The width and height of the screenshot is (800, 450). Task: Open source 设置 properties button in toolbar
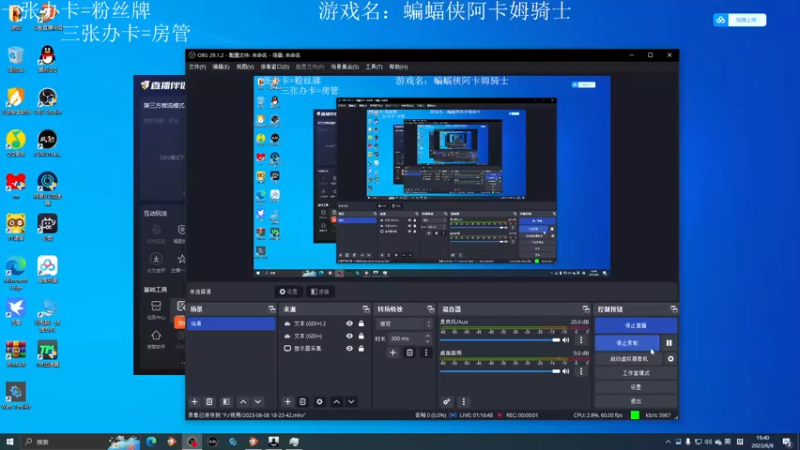pos(289,291)
